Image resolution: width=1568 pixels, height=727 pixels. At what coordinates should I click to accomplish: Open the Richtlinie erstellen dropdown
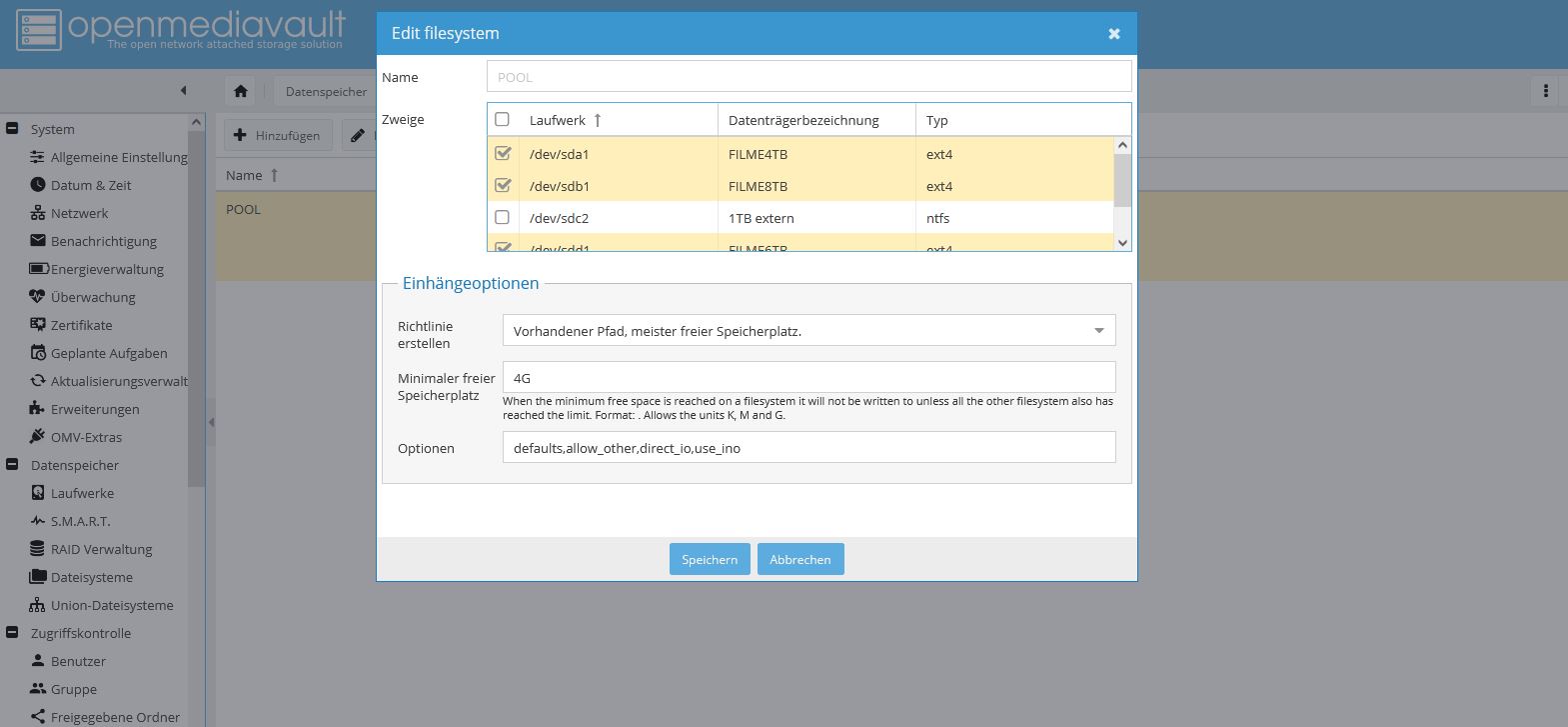pos(1099,331)
